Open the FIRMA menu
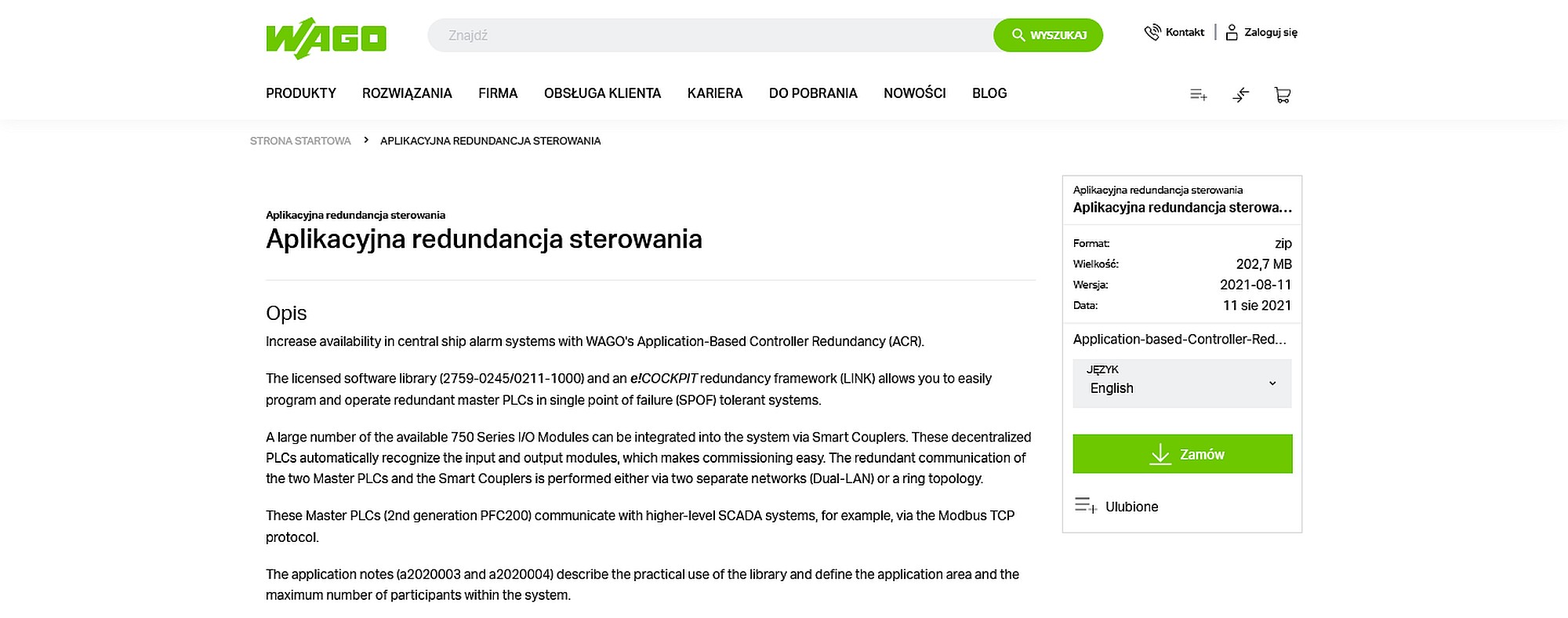1568x618 pixels. click(x=498, y=93)
